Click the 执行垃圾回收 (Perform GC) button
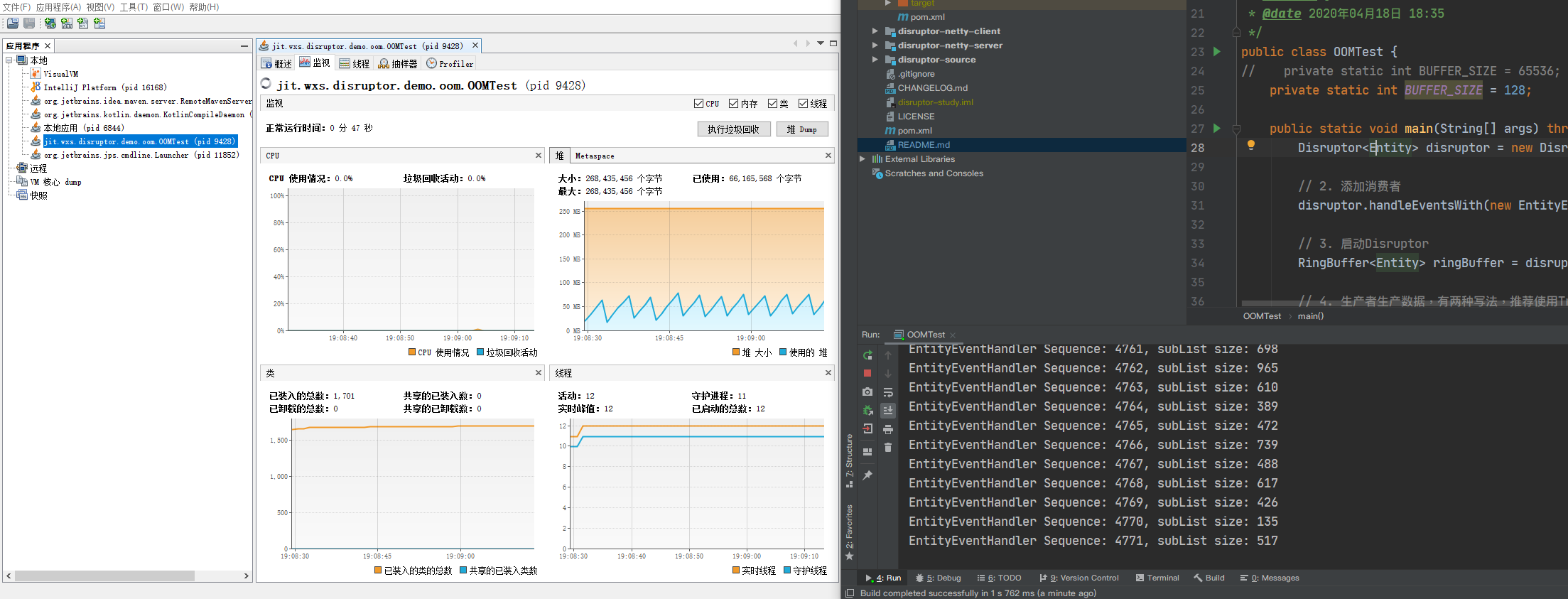 tap(733, 129)
